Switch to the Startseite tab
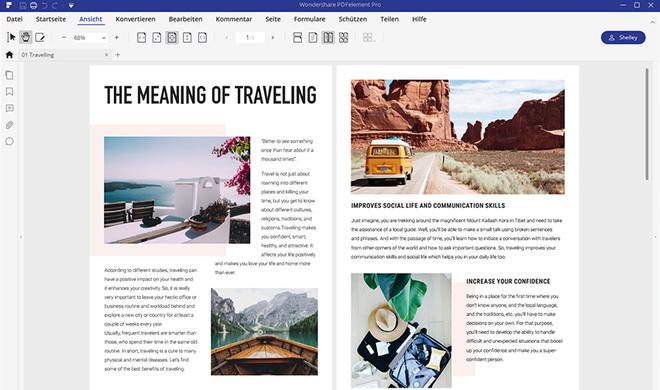The width and height of the screenshot is (660, 390). pyautogui.click(x=51, y=19)
